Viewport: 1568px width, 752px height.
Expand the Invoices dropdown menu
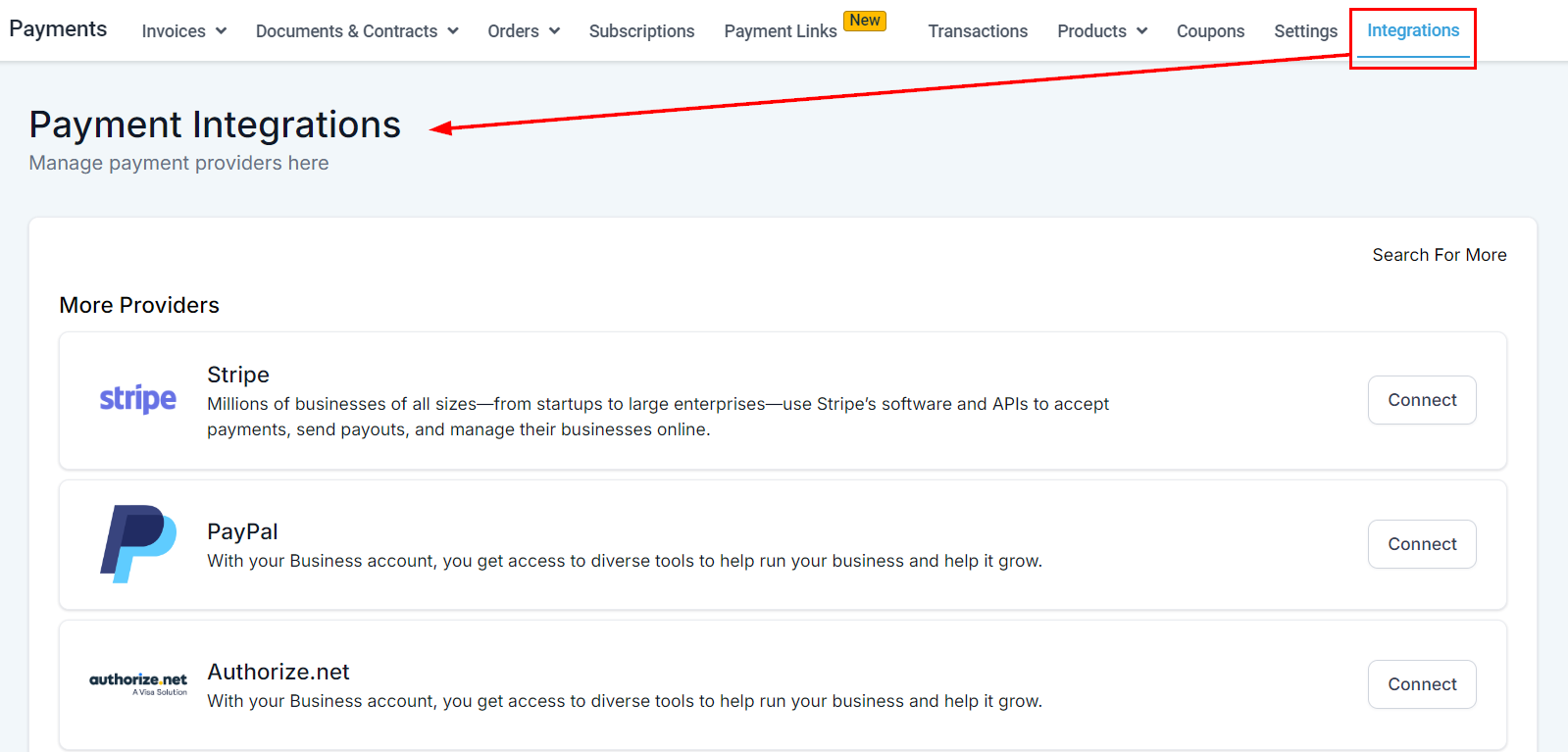click(x=184, y=31)
